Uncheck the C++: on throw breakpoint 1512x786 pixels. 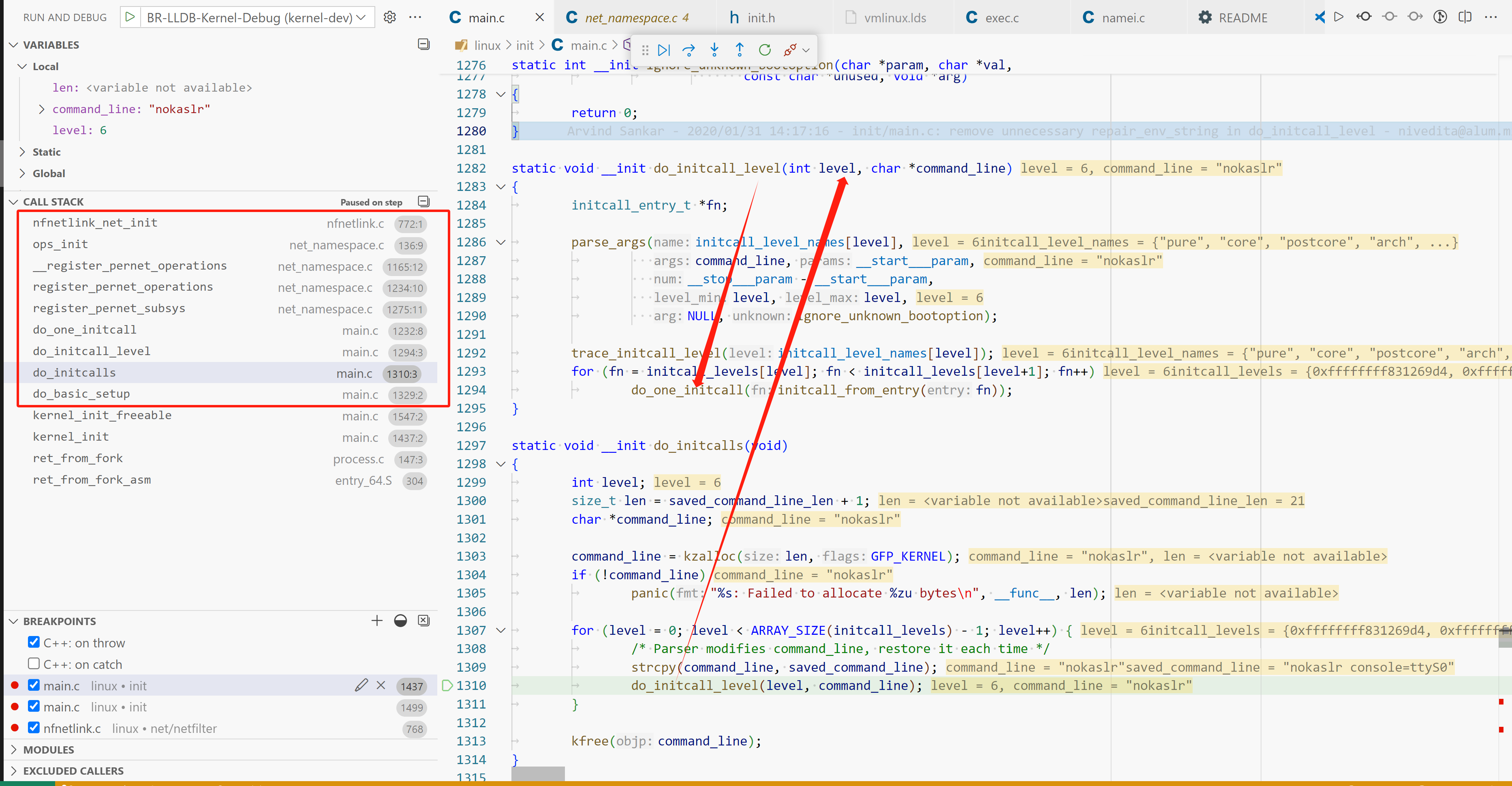(34, 642)
